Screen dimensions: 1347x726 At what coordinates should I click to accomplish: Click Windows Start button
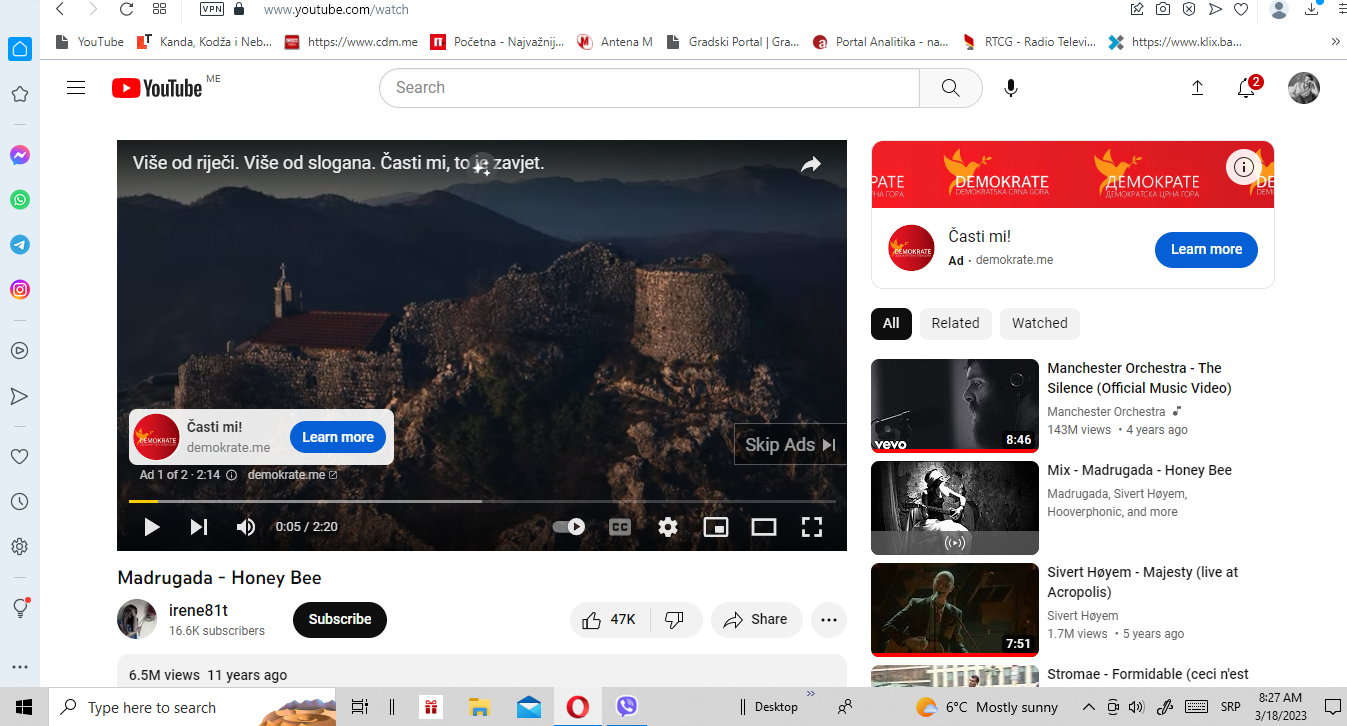click(24, 707)
